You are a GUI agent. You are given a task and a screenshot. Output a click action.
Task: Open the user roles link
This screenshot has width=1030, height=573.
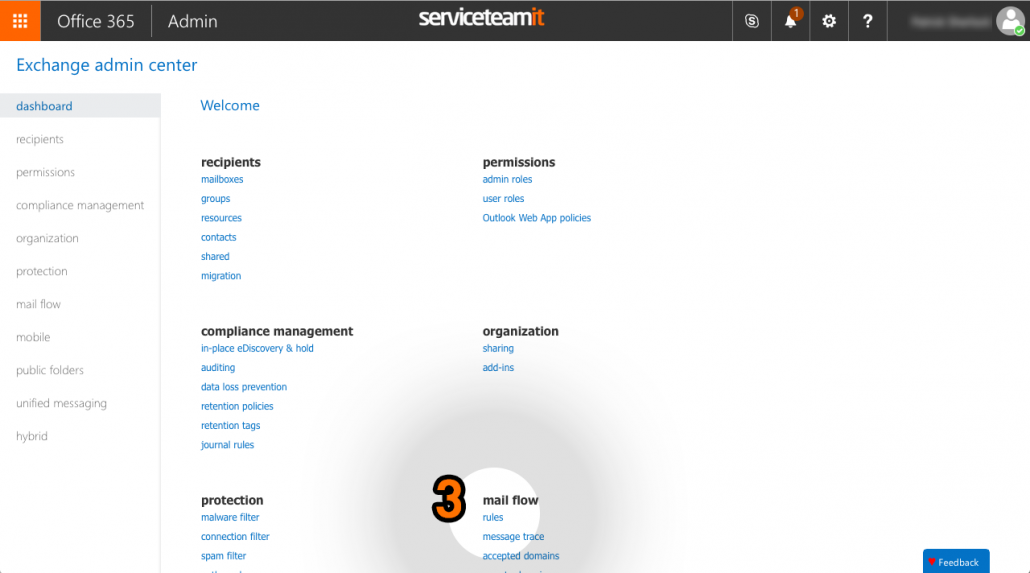[503, 198]
